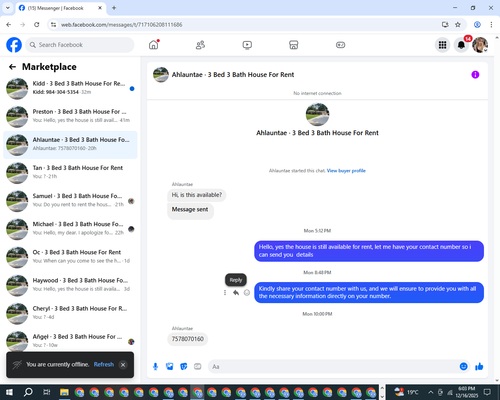Open a new browser tab
This screenshot has width=500, height=400.
pos(114,8)
